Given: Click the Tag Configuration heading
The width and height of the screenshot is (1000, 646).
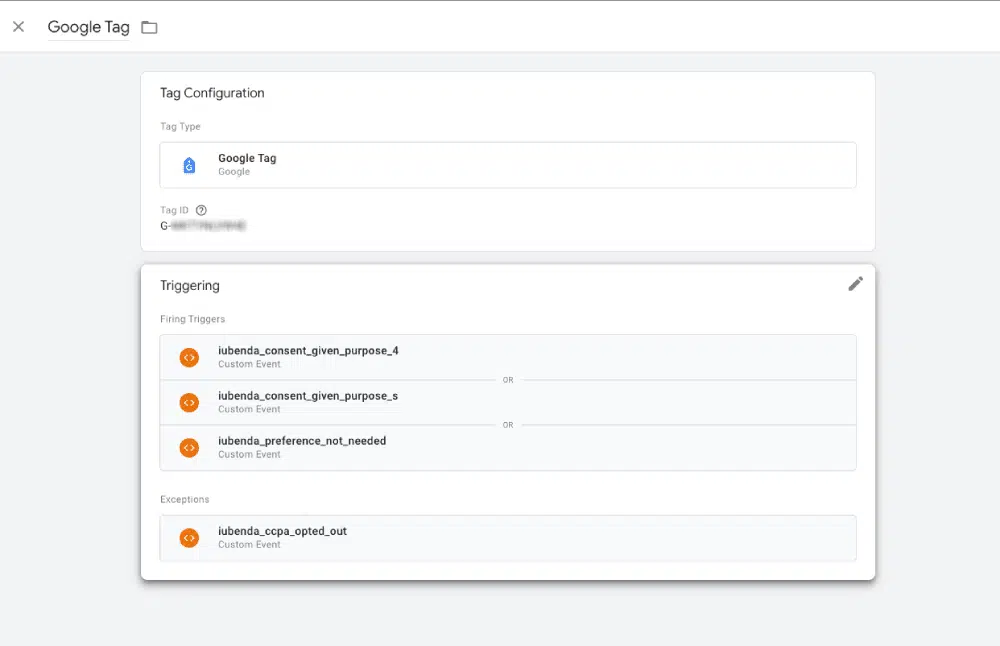Looking at the screenshot, I should 212,93.
